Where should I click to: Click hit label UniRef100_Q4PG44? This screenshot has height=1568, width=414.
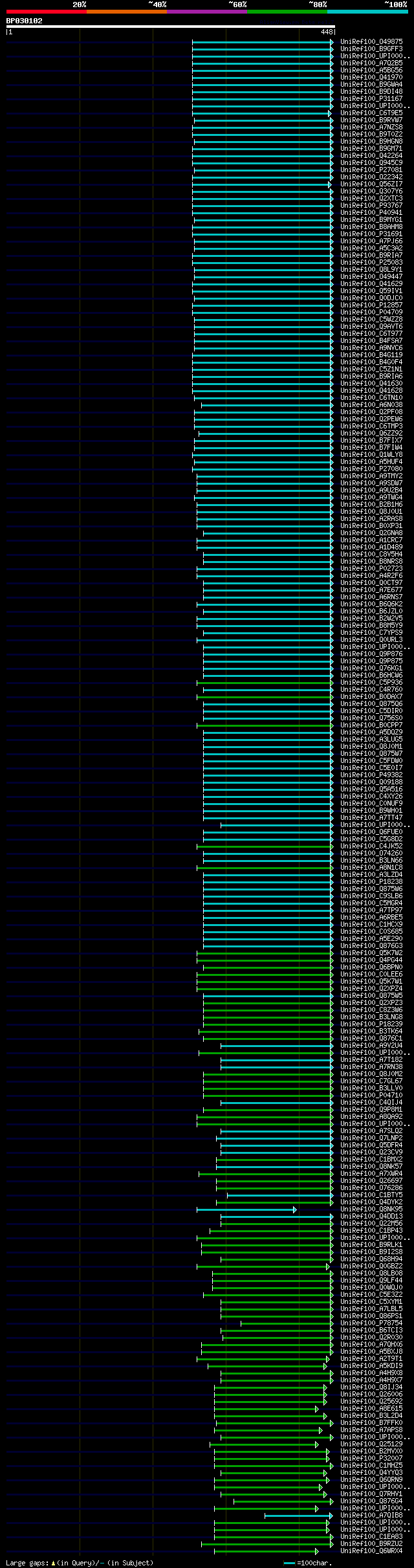coord(371,960)
